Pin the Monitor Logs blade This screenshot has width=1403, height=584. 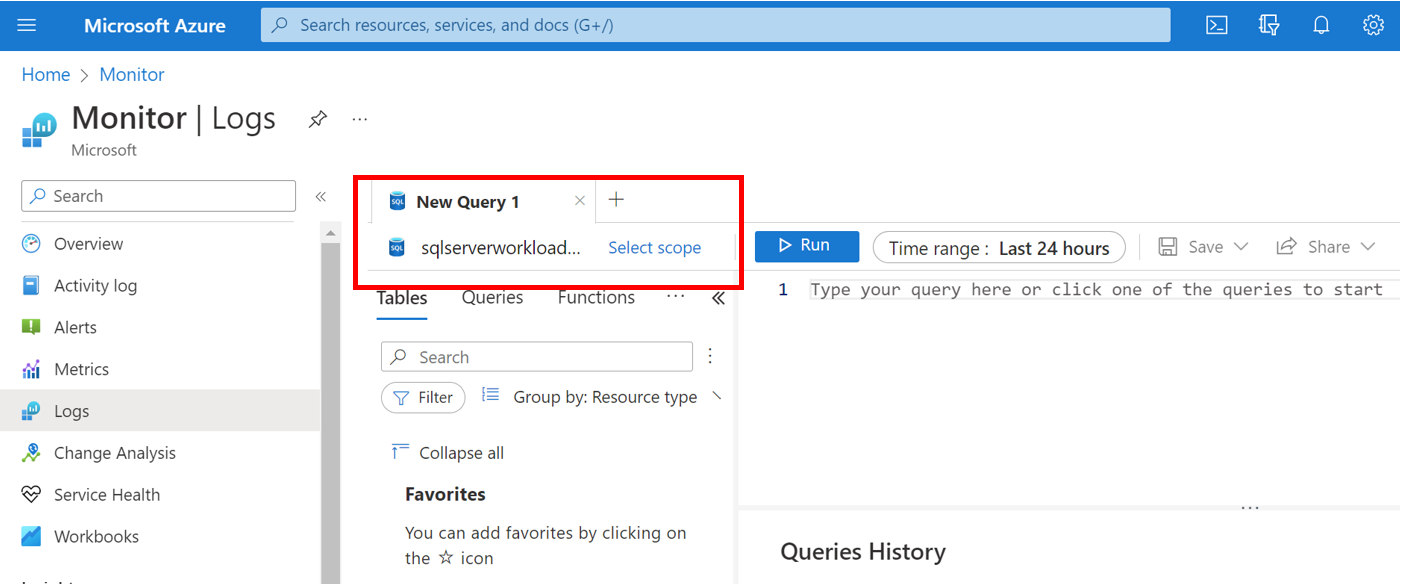(x=317, y=119)
